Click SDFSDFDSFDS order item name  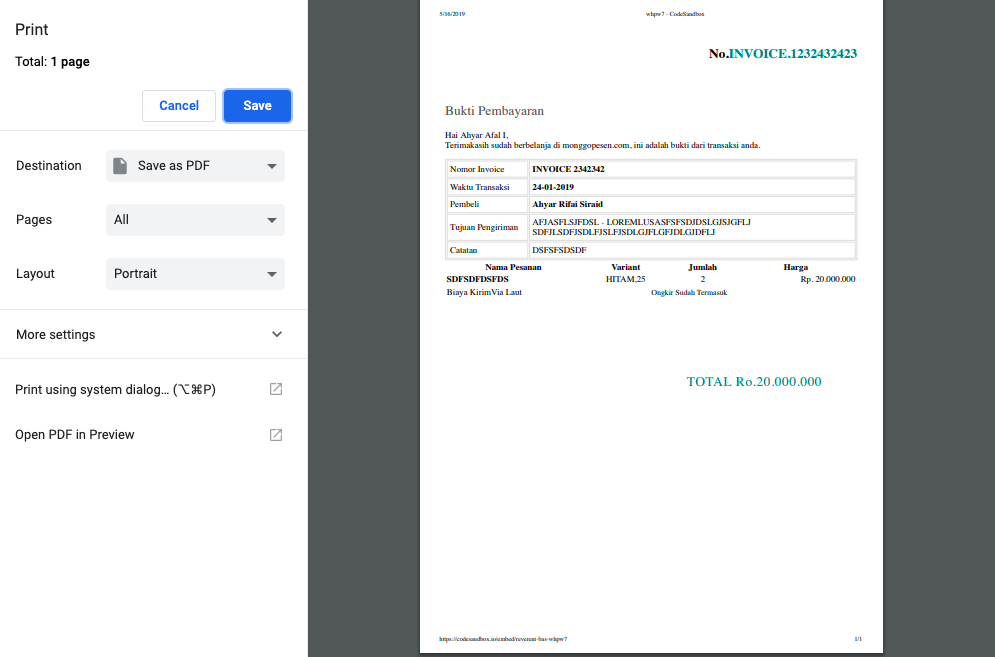click(477, 279)
